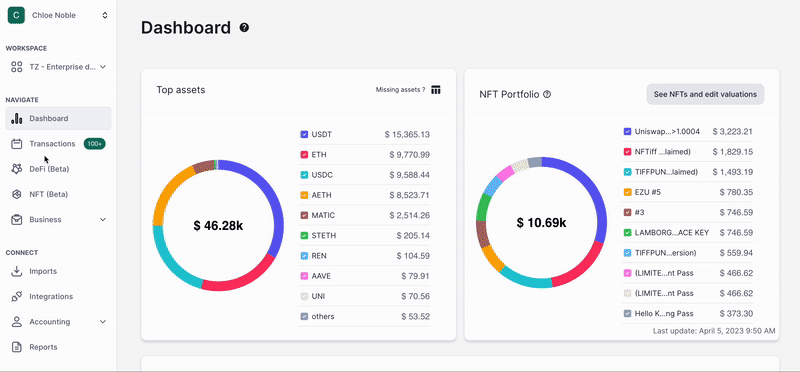Click the DeFi (Beta) sidebar icon
The height and width of the screenshot is (372, 800).
[x=17, y=169]
